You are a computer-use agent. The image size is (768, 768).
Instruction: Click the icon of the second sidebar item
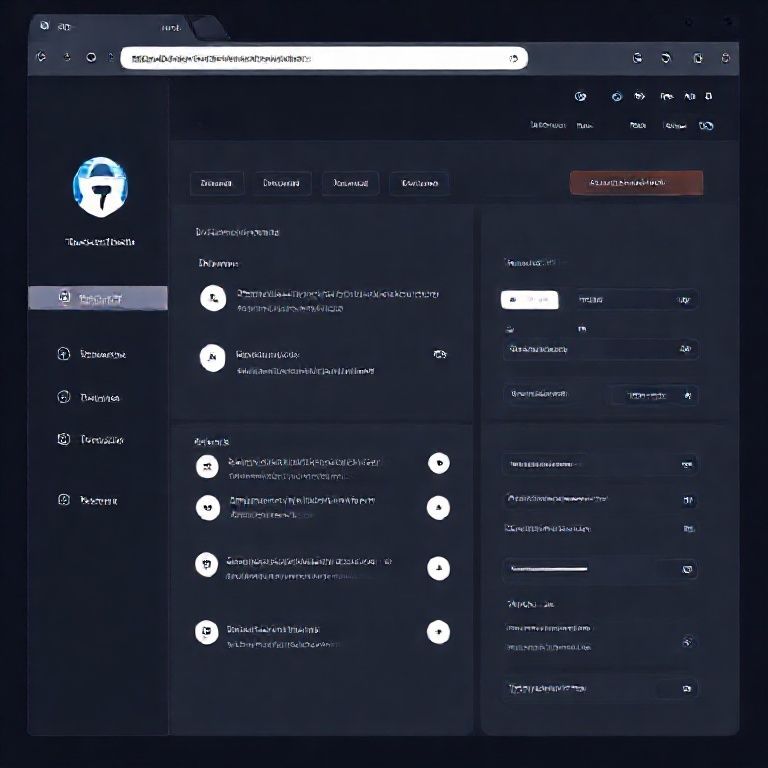click(x=64, y=353)
